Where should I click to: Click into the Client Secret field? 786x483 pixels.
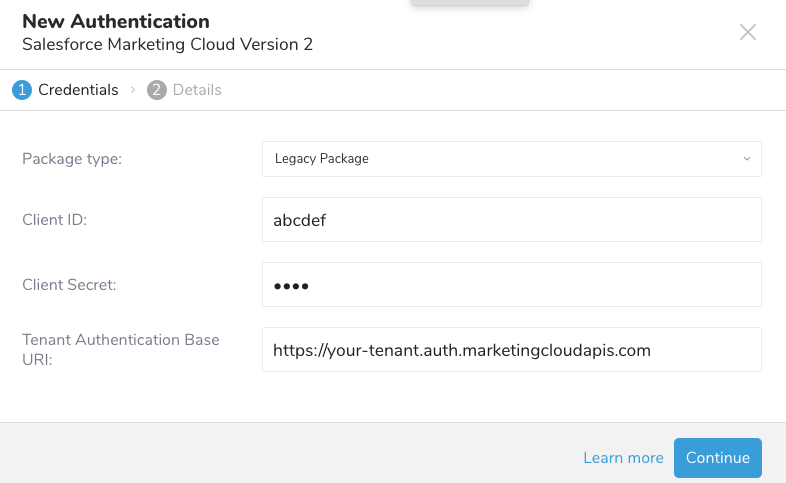(x=511, y=285)
